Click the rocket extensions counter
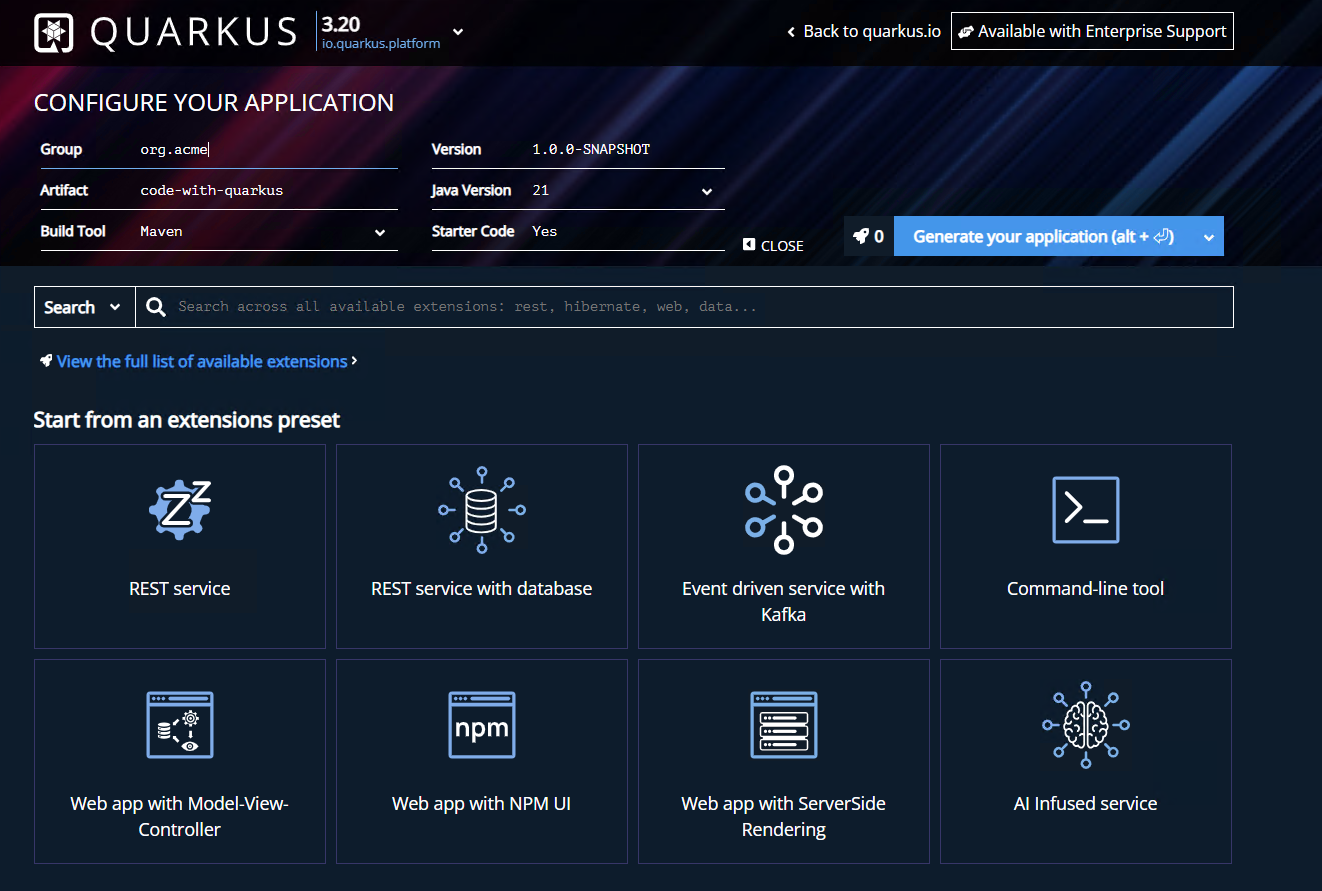Viewport: 1322px width, 891px height. [868, 236]
